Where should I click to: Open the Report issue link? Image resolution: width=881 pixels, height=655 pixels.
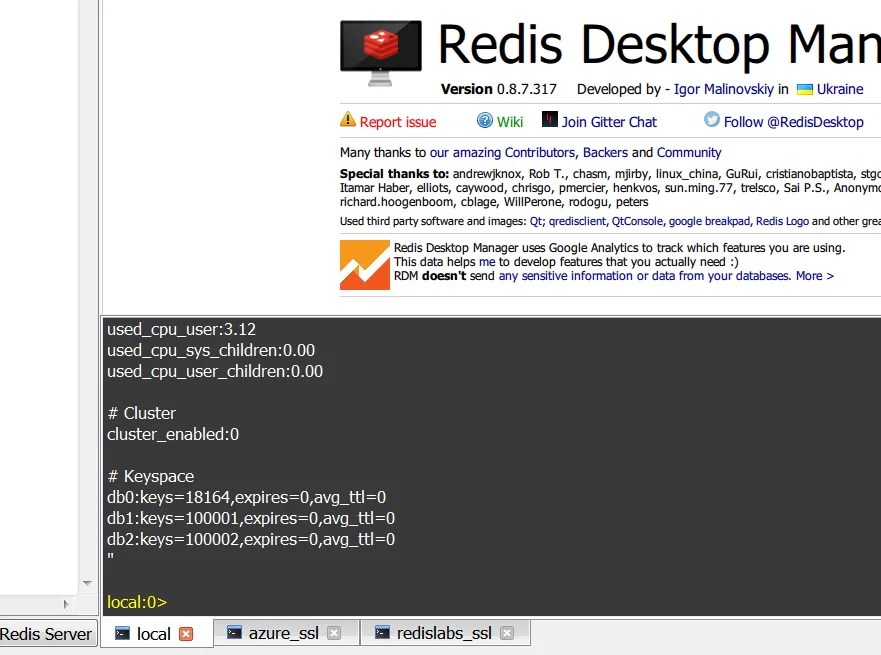[398, 122]
